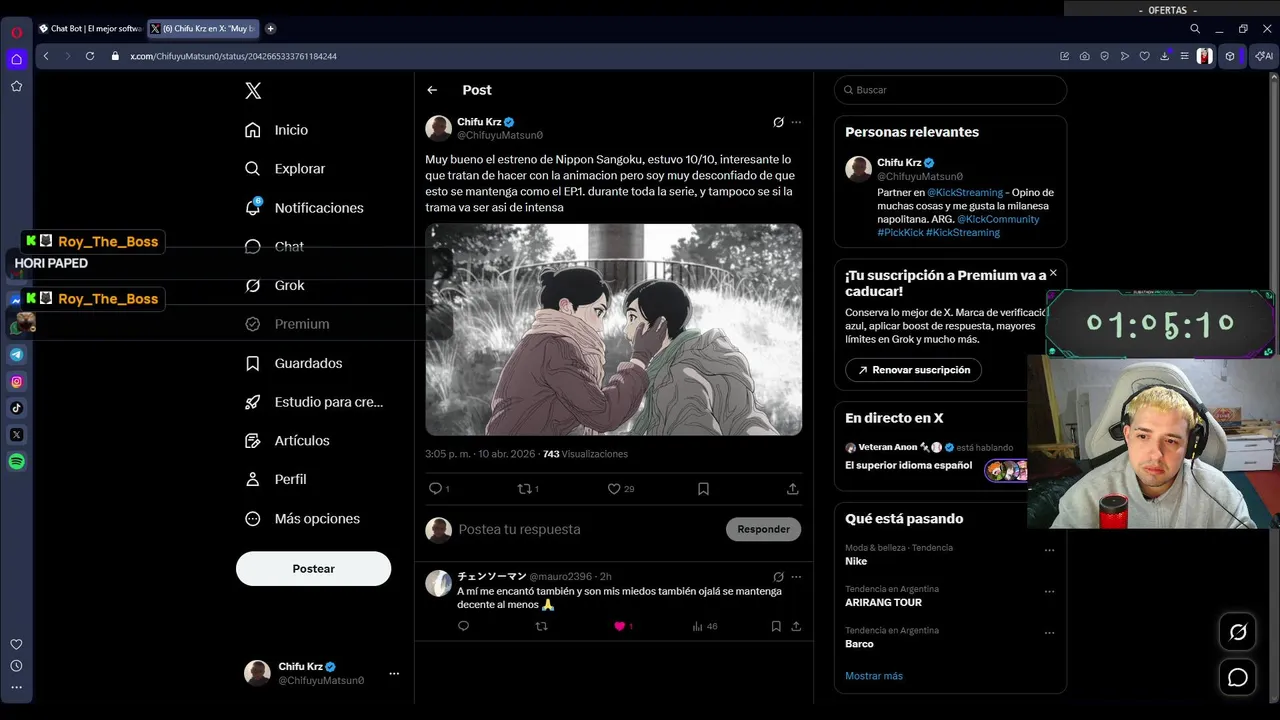Click browser back arrow
The height and width of the screenshot is (720, 1280).
pos(46,56)
